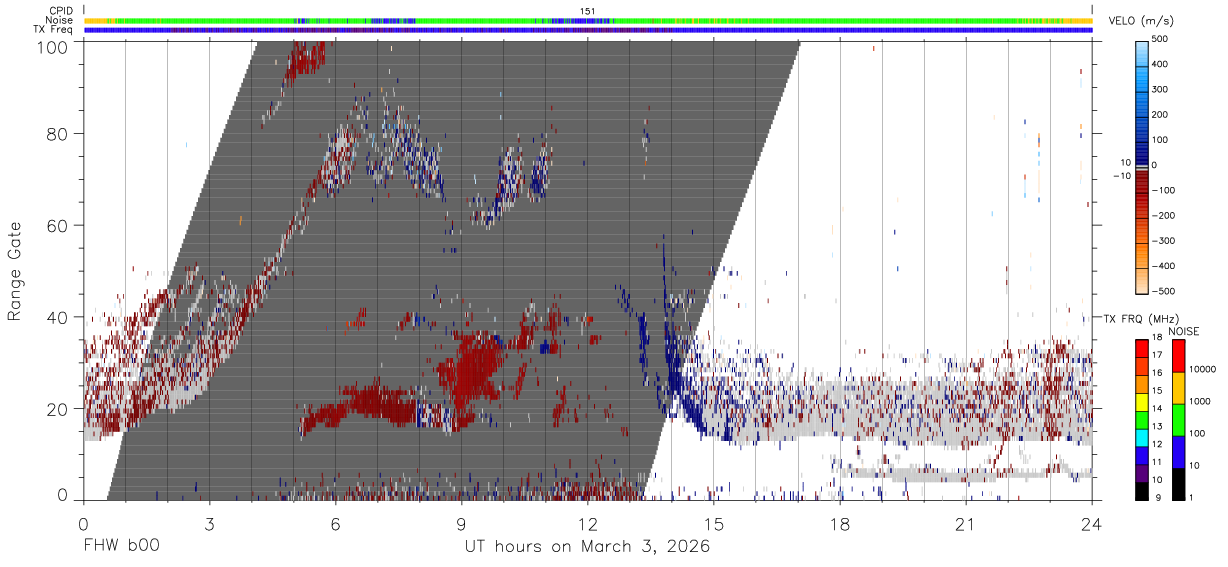
Task: Click the x-axis tick label 21
Action: coord(965,523)
